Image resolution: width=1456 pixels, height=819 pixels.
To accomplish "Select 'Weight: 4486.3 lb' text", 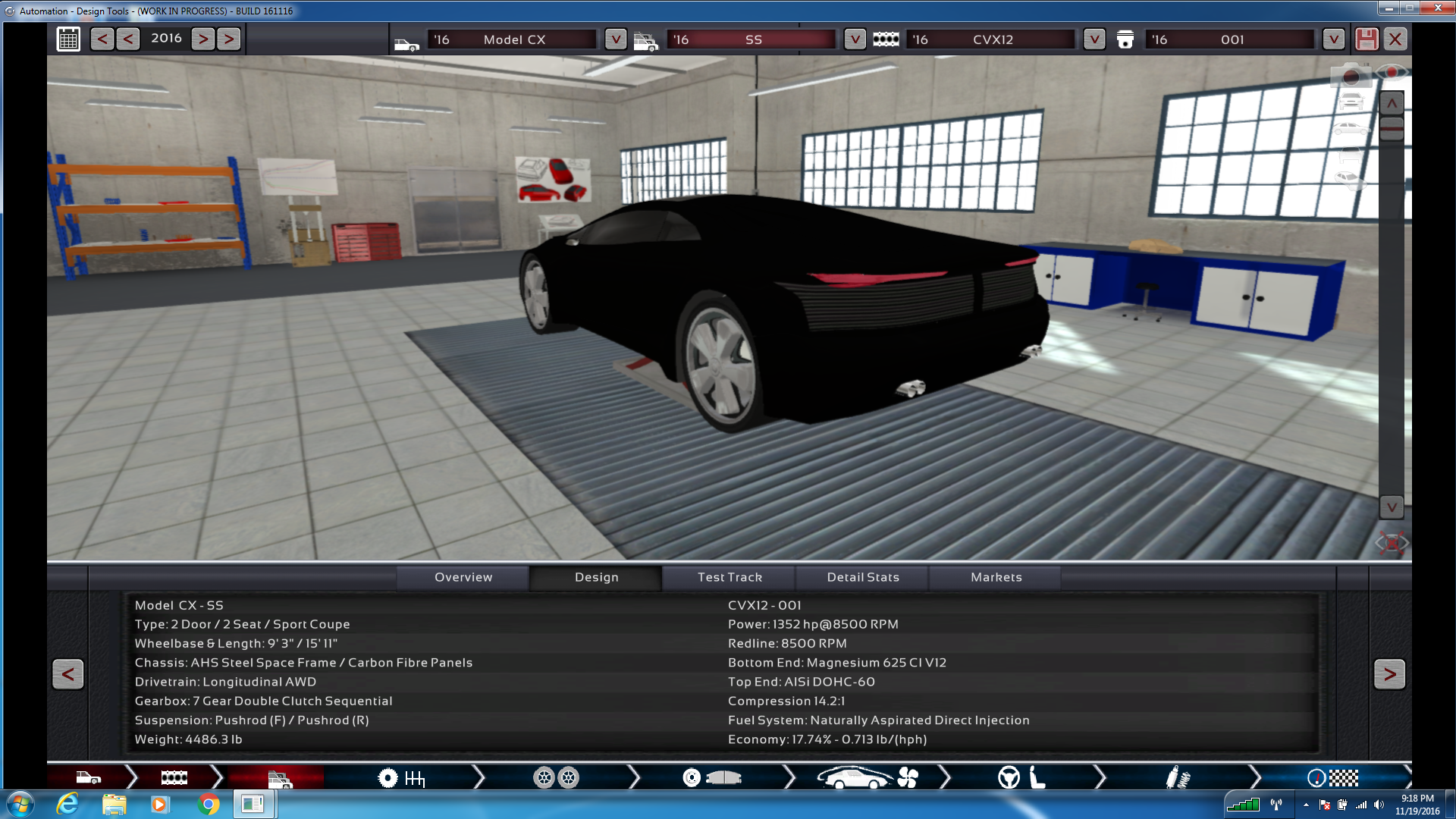I will click(x=188, y=739).
